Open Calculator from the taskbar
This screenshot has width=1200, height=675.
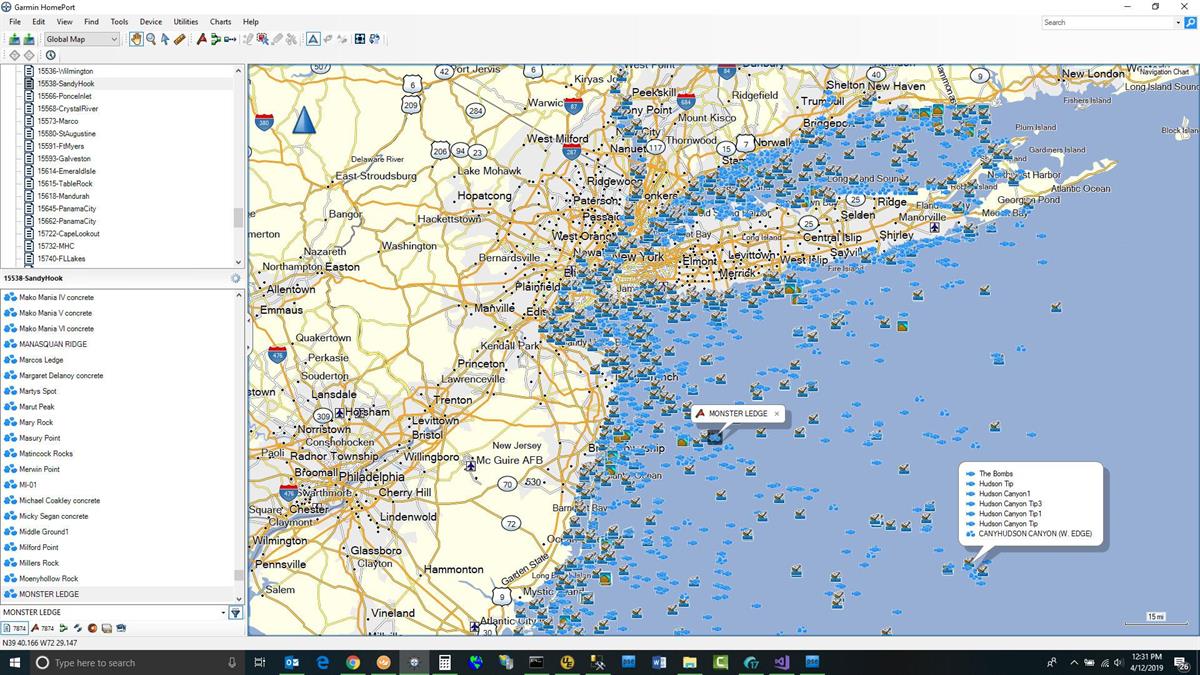(445, 662)
